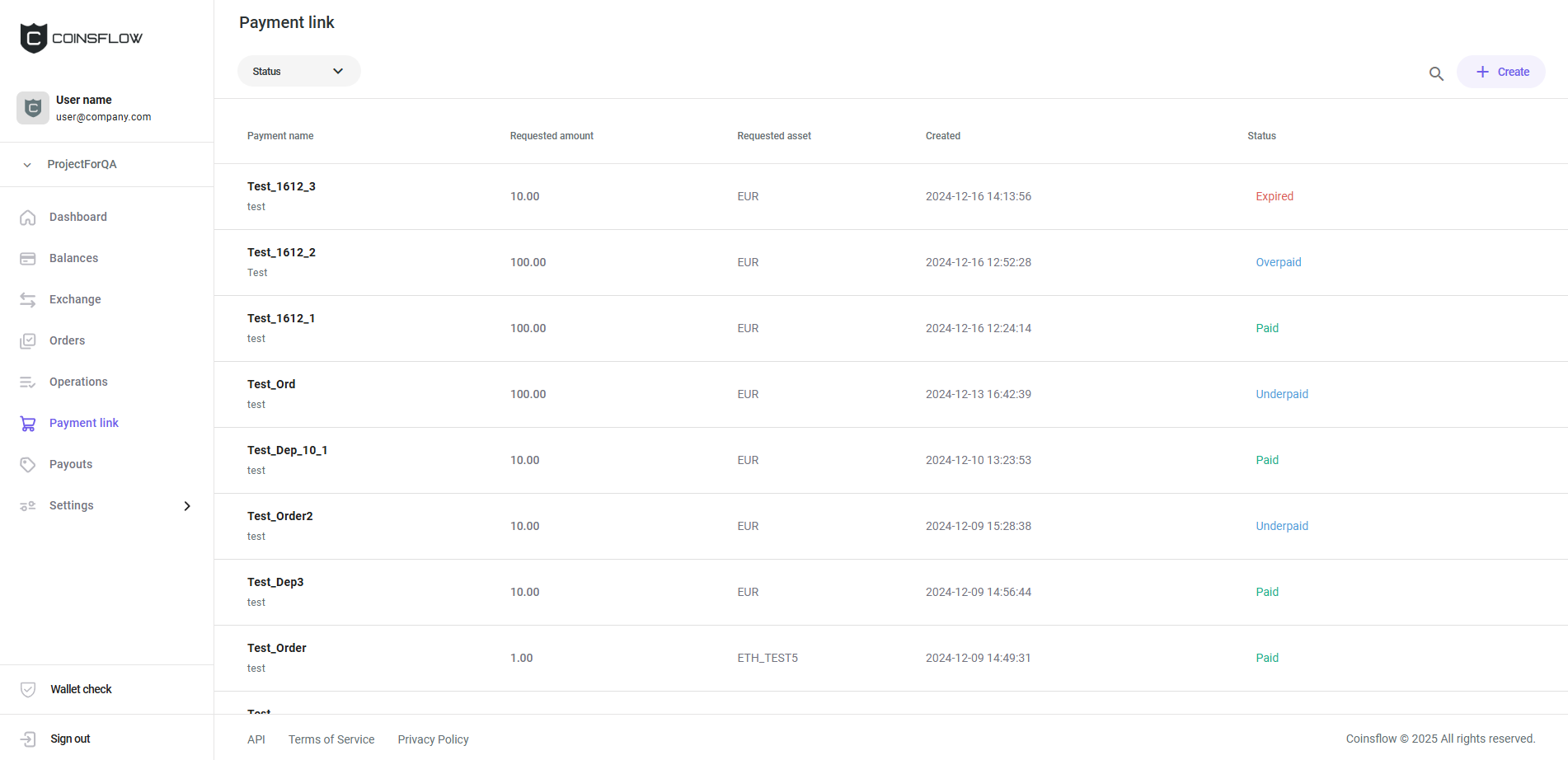Open Payouts from the sidebar menu
This screenshot has height=760, width=1568.
(x=71, y=464)
